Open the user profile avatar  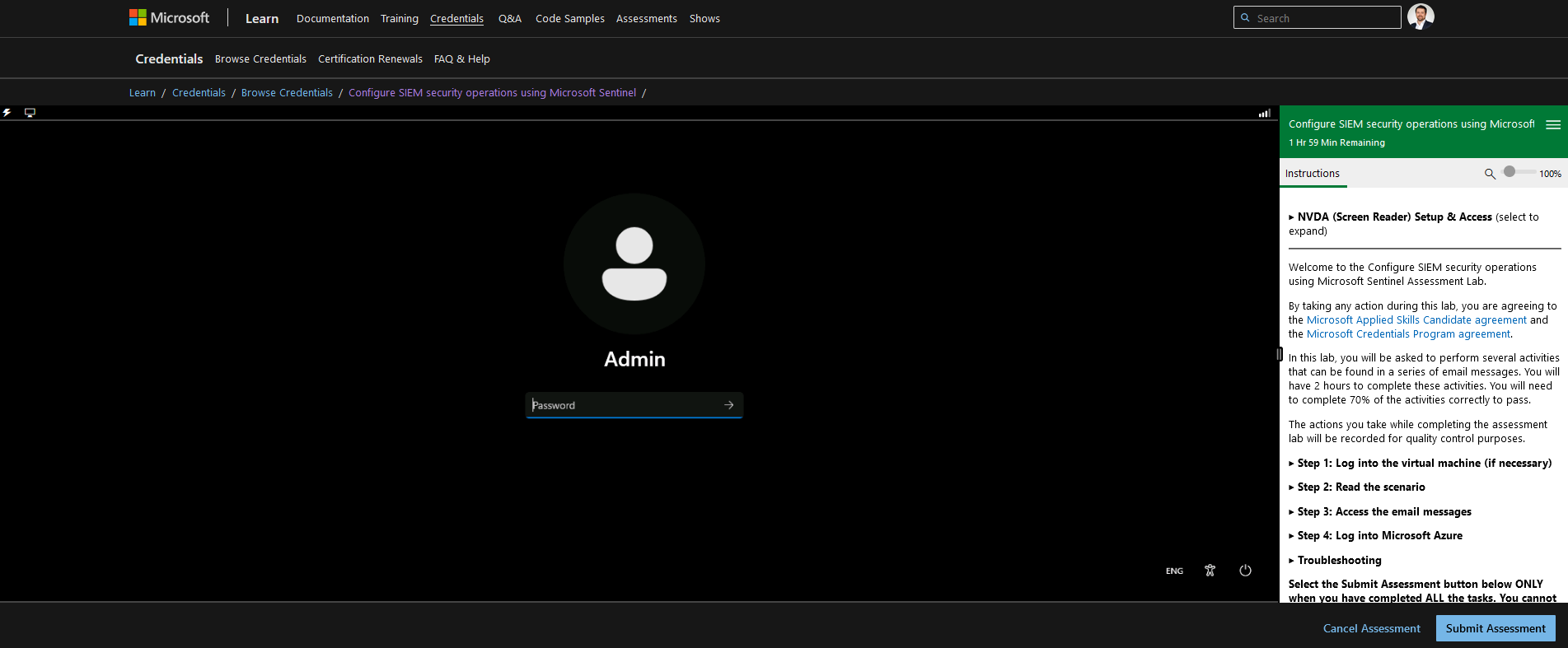pos(1421,16)
